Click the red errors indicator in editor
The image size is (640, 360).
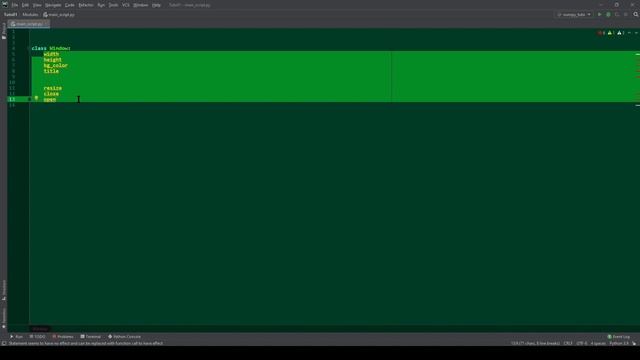point(601,33)
